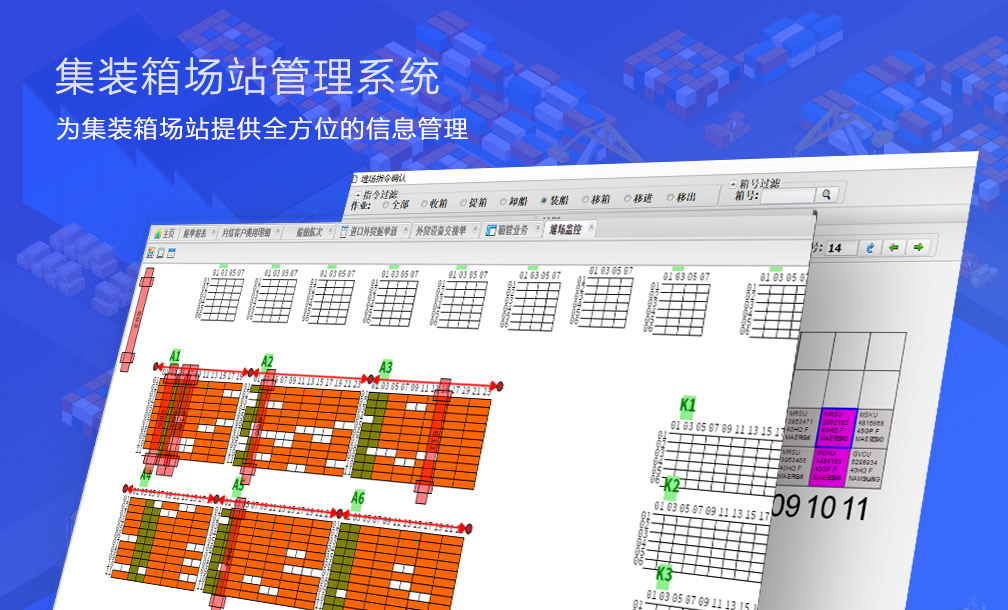Viewport: 1008px width, 610px height.
Task: Click the second toolbar icon under the tabs
Action: pos(160,254)
